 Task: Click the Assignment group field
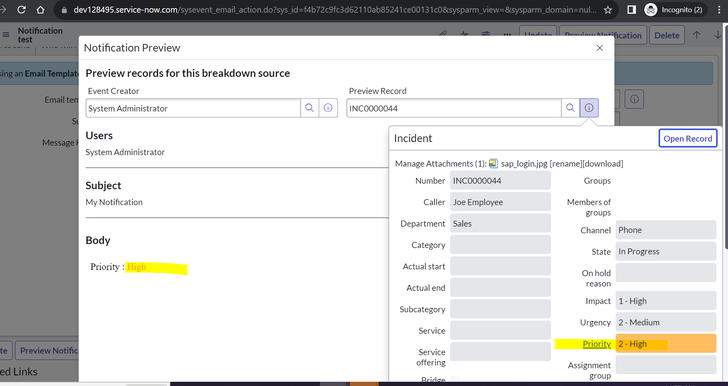pos(666,365)
